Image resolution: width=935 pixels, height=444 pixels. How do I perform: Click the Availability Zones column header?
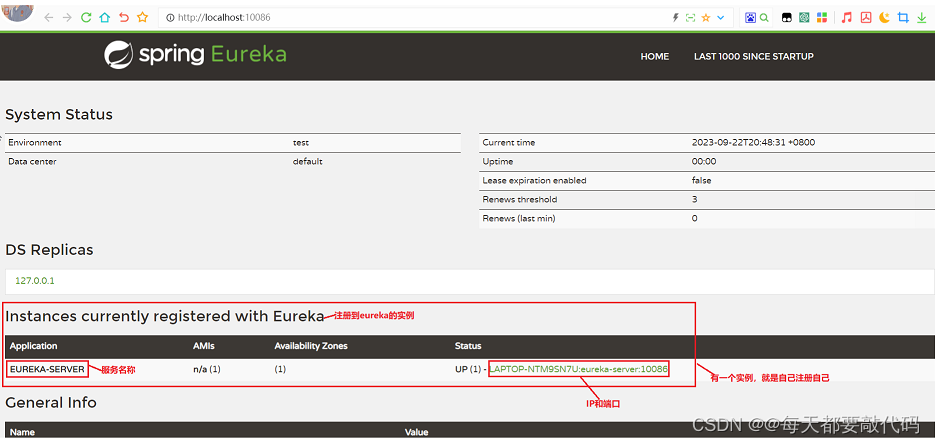click(311, 346)
